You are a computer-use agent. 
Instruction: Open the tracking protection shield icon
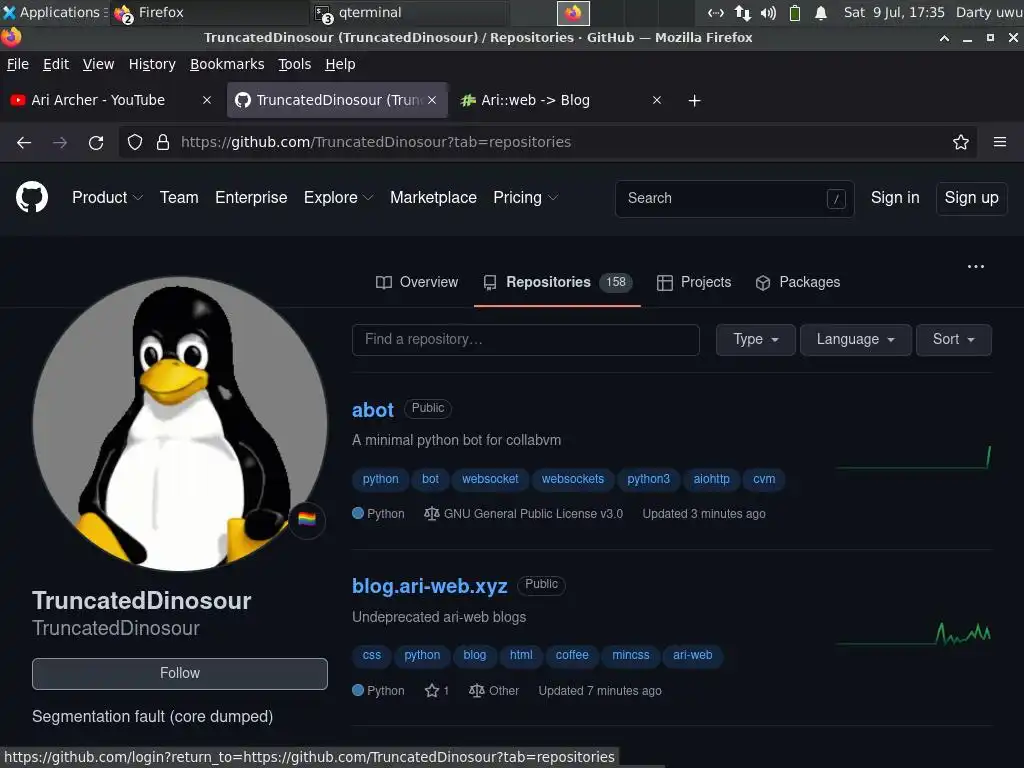click(x=135, y=142)
